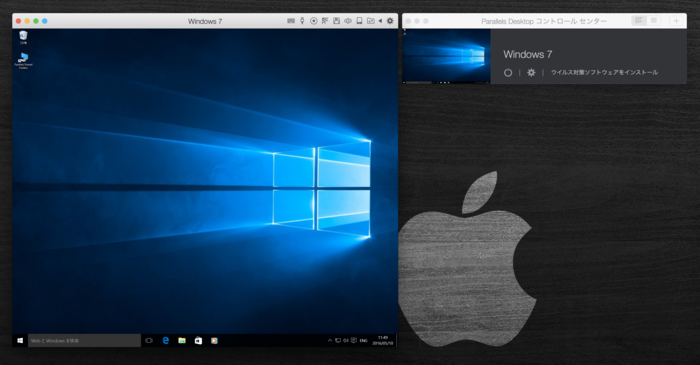Click the power button for Windows 7 in Control Center
700x365 pixels.
508,72
